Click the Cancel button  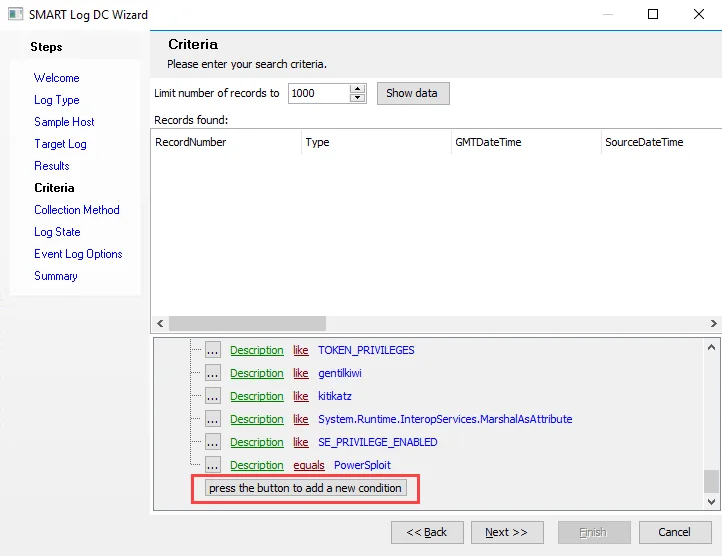675,533
